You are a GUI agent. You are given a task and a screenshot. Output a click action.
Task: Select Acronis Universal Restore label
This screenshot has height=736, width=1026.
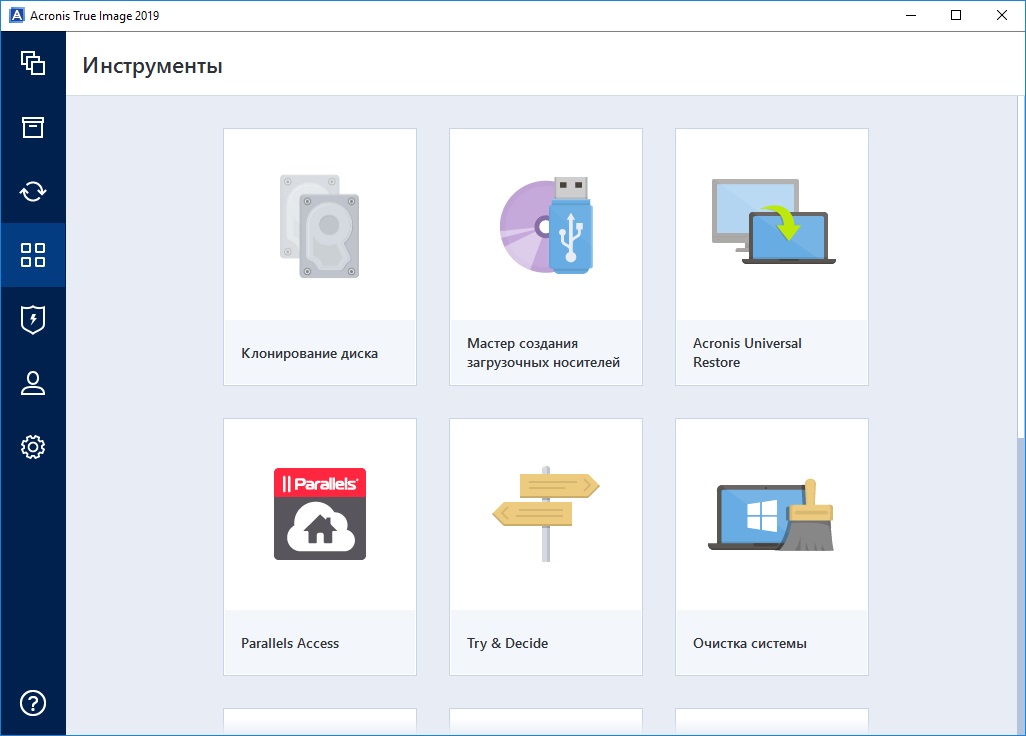click(x=747, y=353)
